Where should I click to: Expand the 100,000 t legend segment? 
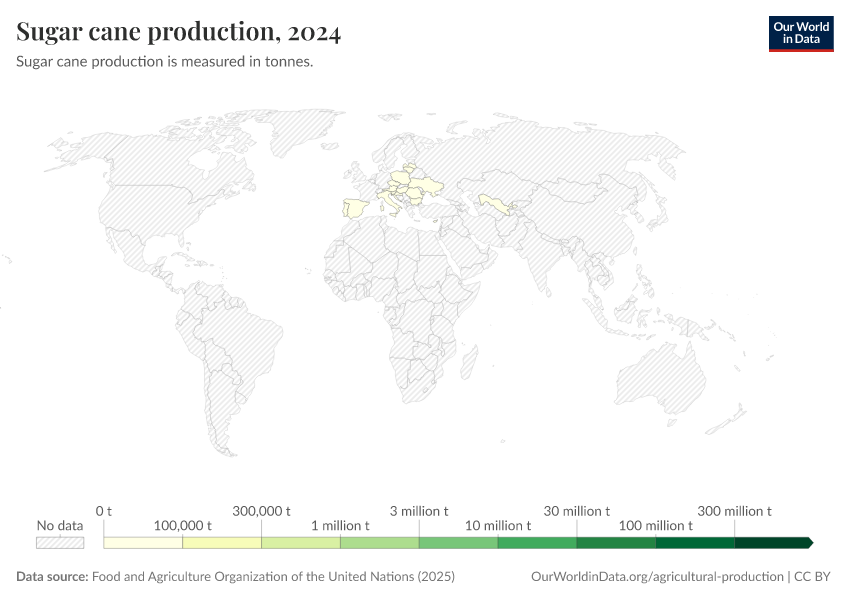pos(221,541)
